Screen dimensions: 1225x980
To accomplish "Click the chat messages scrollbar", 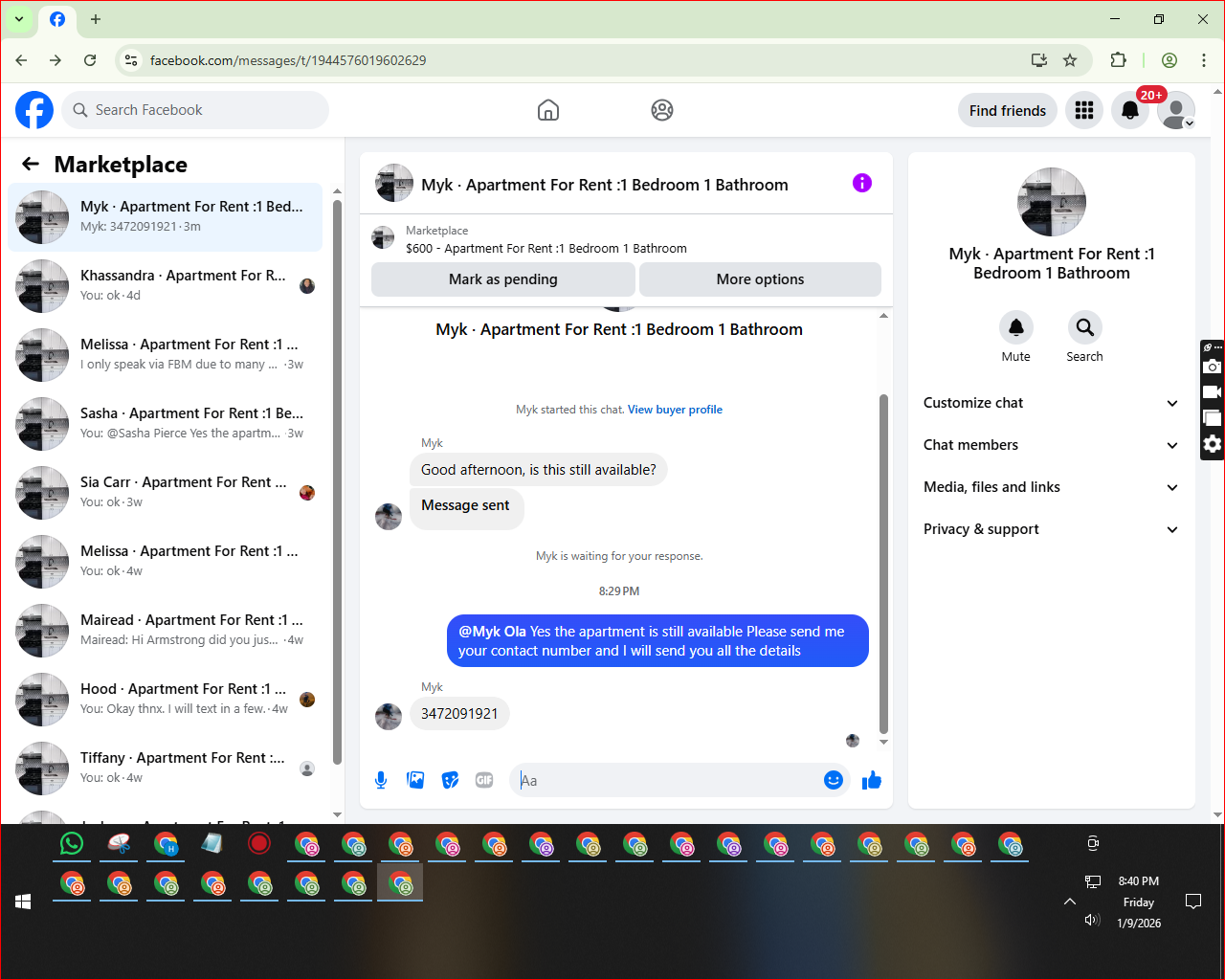I will [883, 565].
